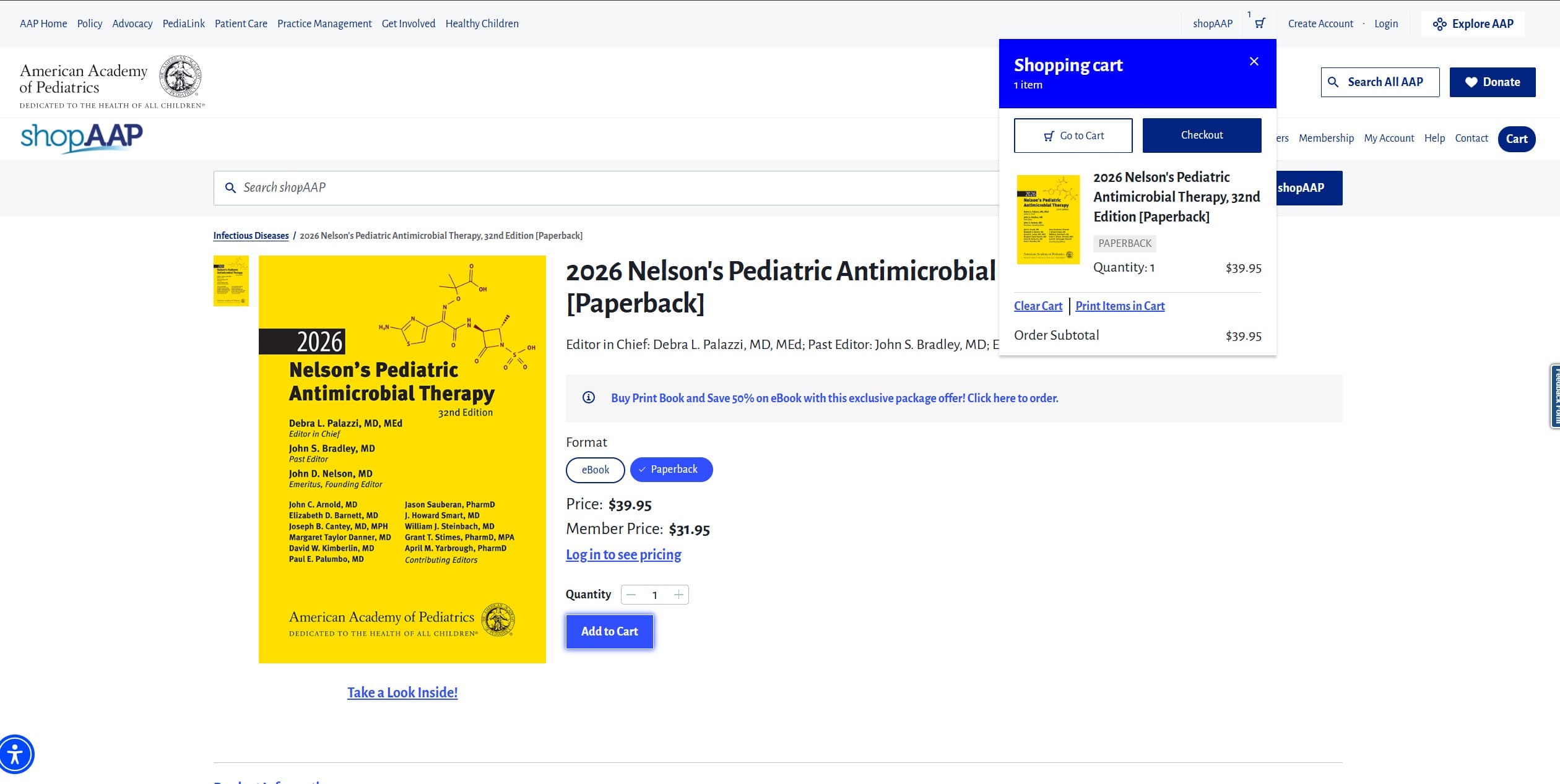This screenshot has width=1560, height=784.
Task: Open the PediaLink menu item
Action: [184, 24]
